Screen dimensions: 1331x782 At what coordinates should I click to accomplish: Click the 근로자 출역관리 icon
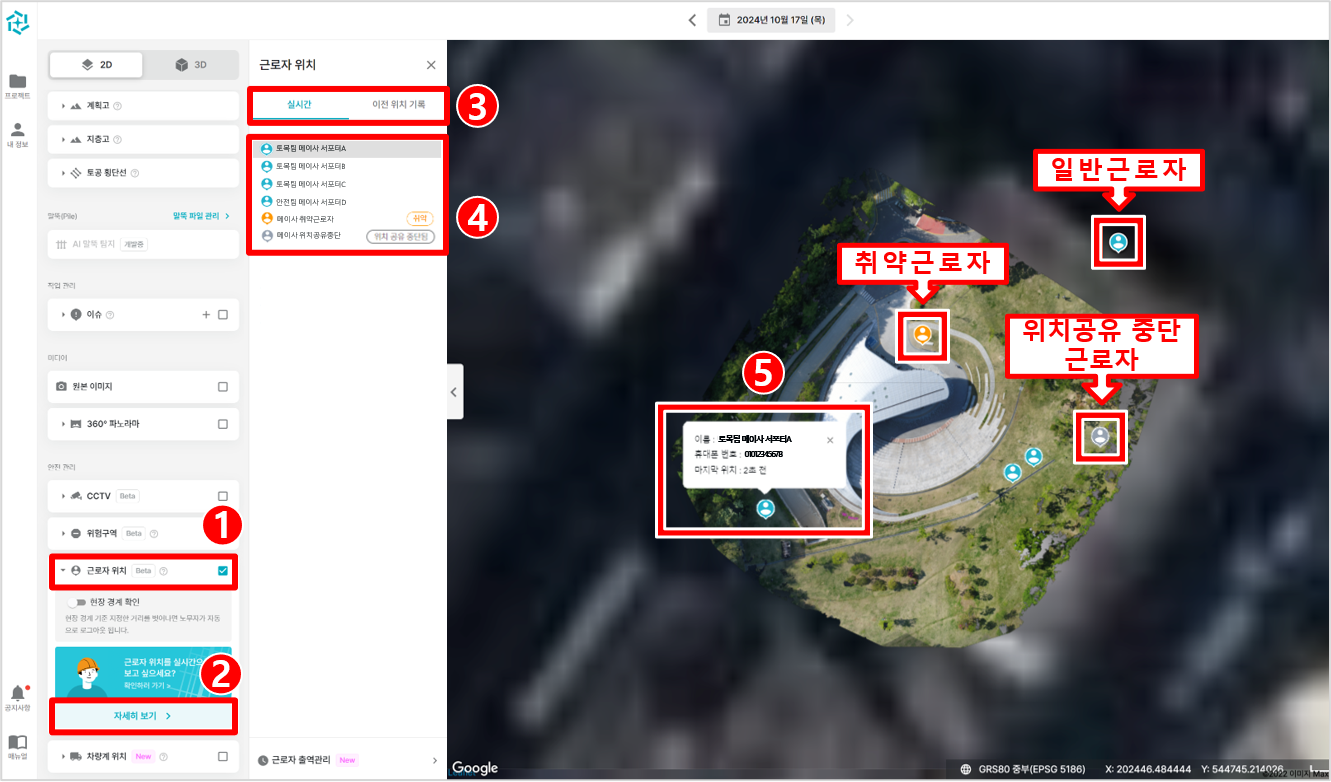(262, 759)
